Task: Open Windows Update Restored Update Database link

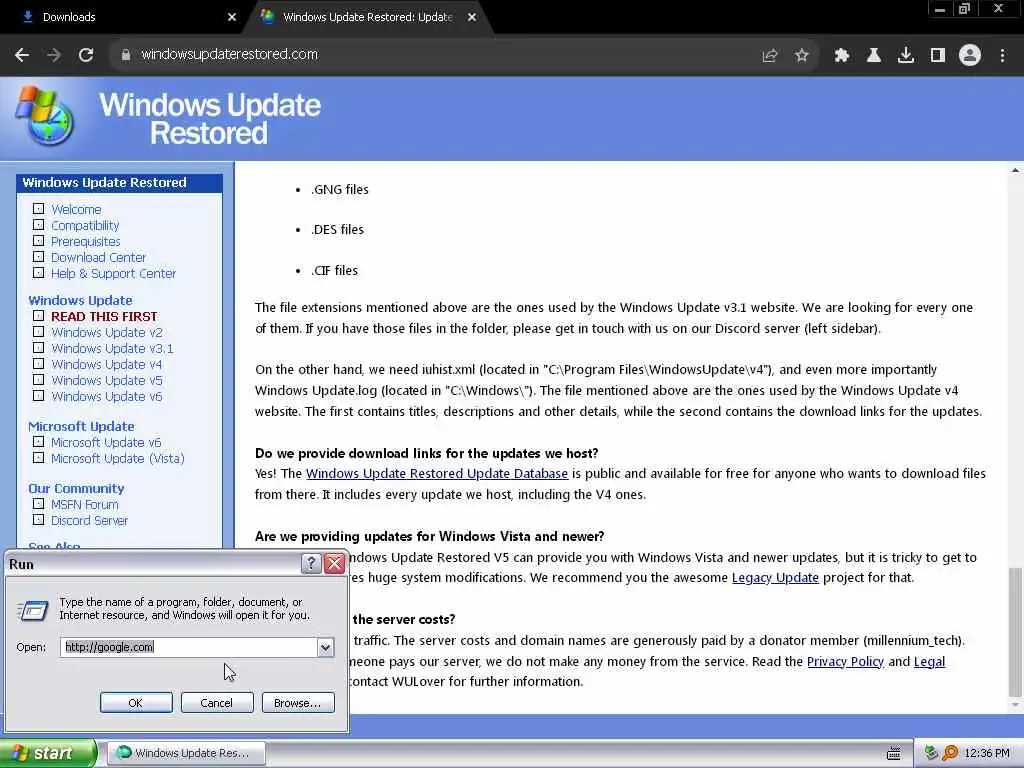Action: click(x=437, y=473)
